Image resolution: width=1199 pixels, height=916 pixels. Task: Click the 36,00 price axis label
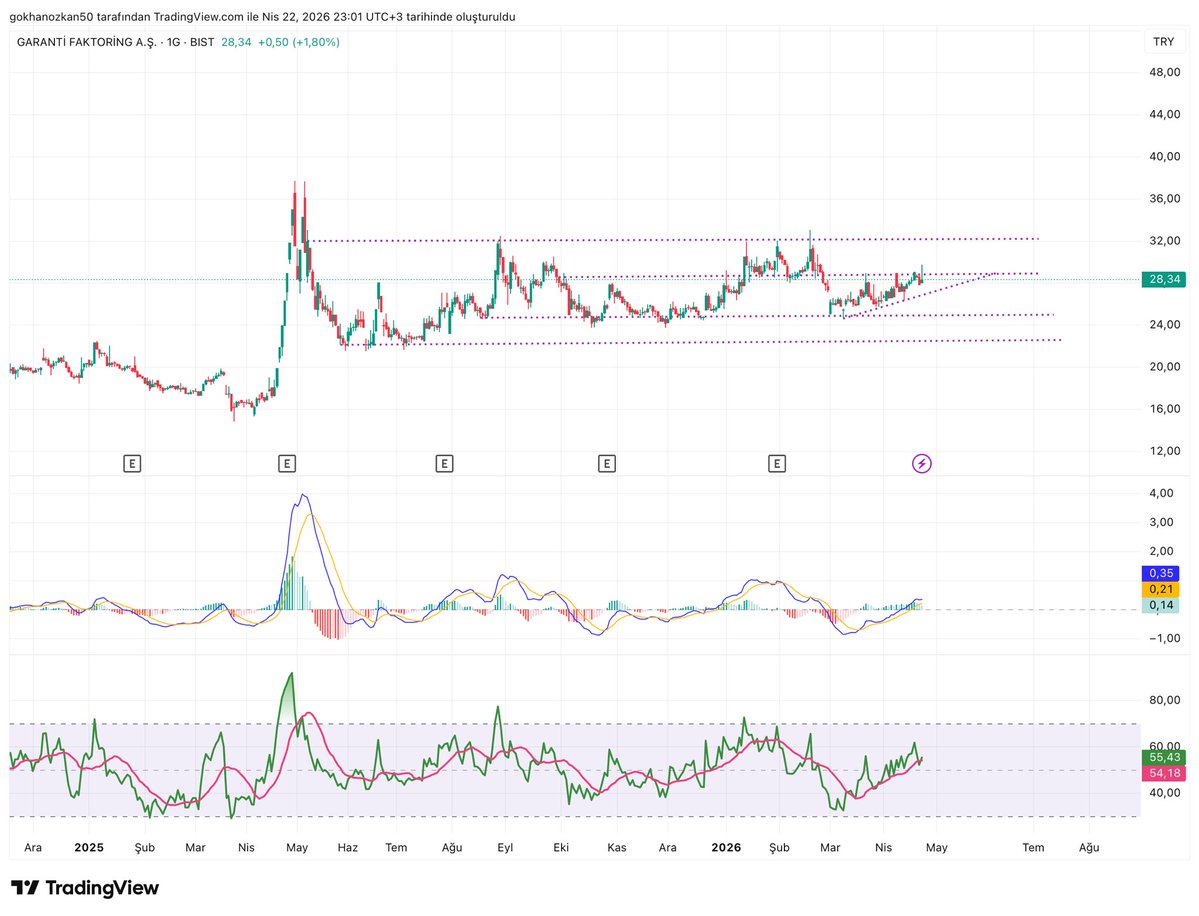pos(1165,198)
